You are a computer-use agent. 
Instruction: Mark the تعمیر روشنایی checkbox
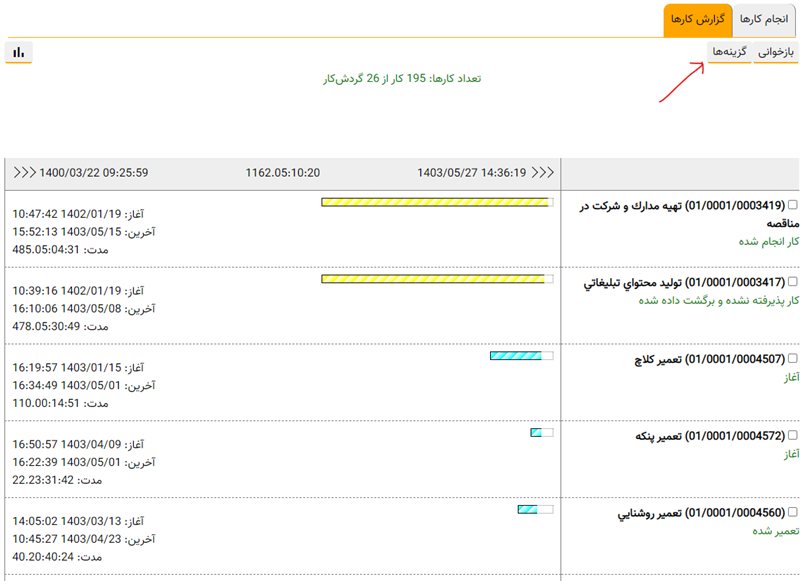click(794, 513)
